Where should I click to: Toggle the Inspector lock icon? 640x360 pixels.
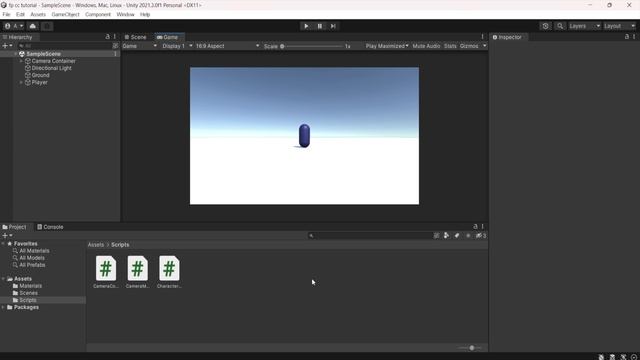click(627, 37)
